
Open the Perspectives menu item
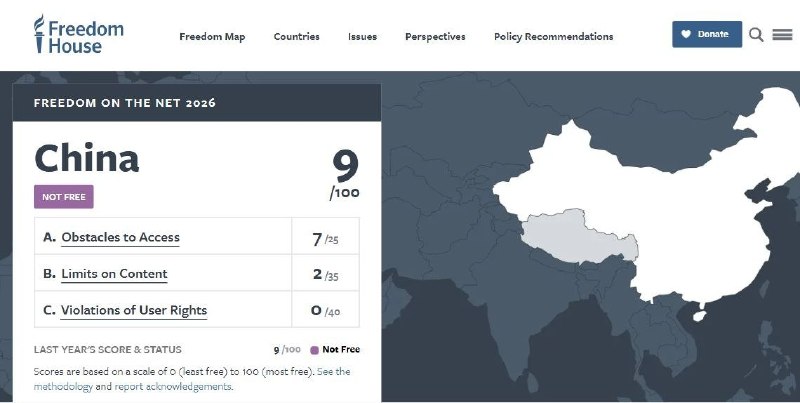[435, 37]
